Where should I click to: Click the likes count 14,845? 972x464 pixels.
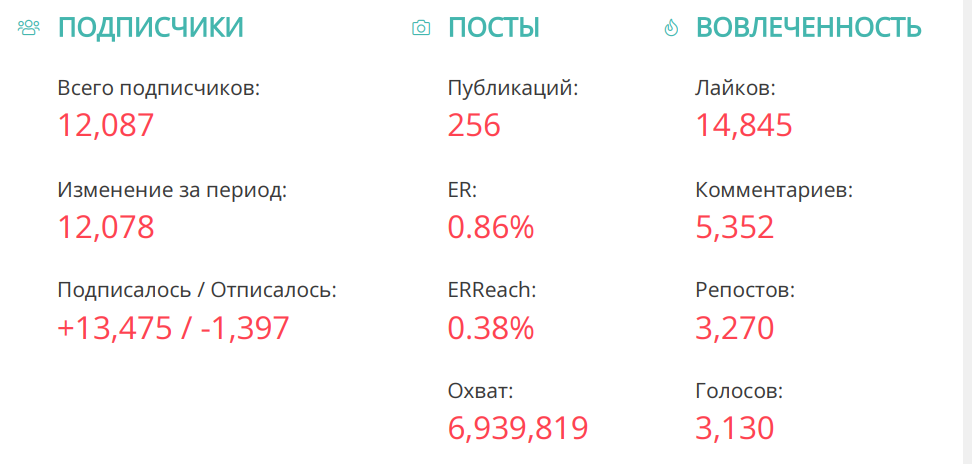coord(744,126)
